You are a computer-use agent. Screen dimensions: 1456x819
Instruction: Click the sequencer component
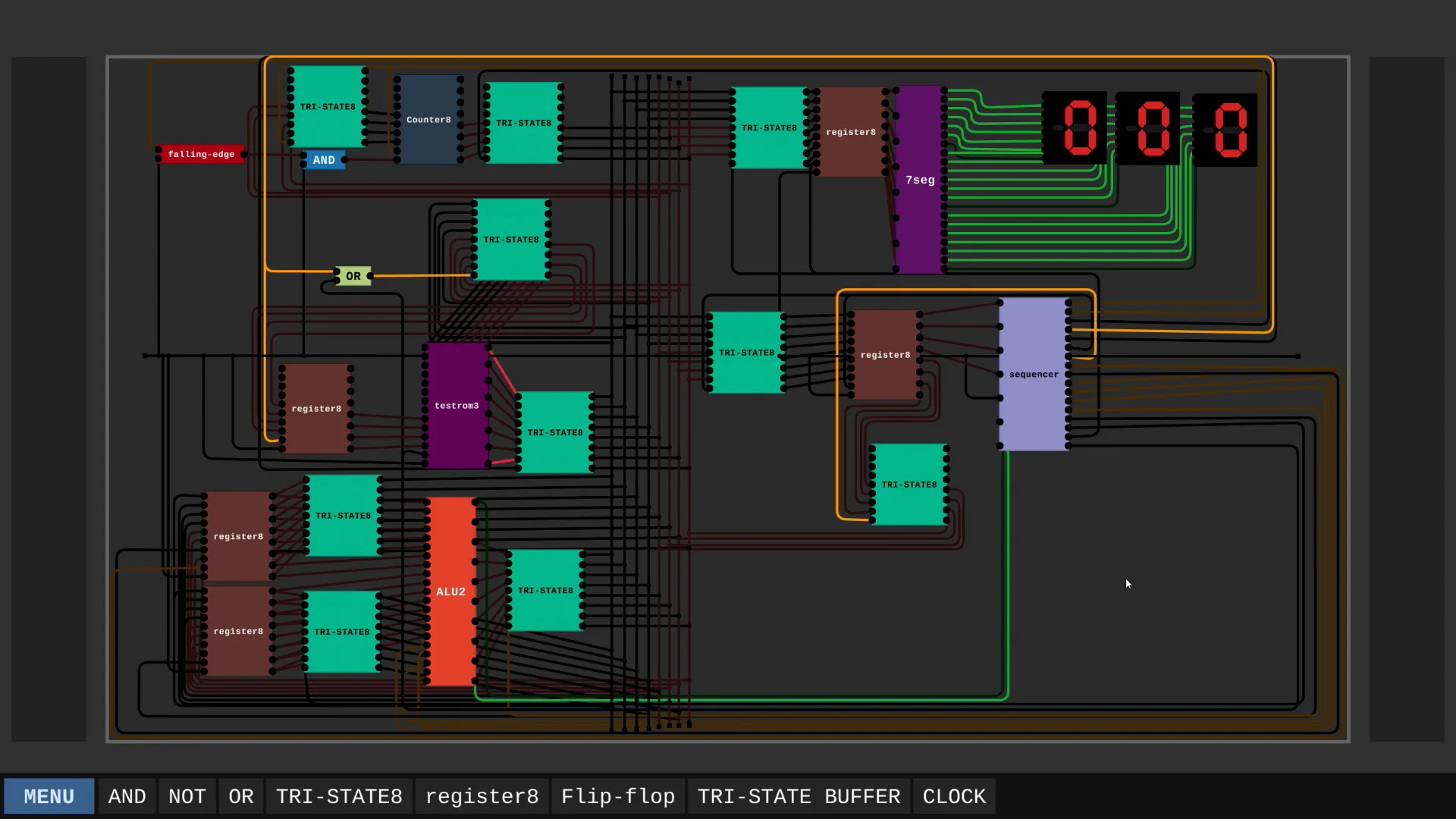(1033, 374)
